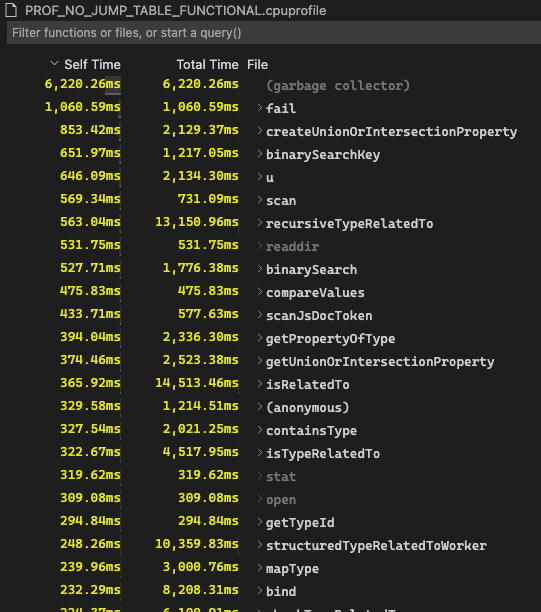Image resolution: width=541 pixels, height=612 pixels.
Task: Click self time value 6,220.26ms
Action: click(x=82, y=84)
